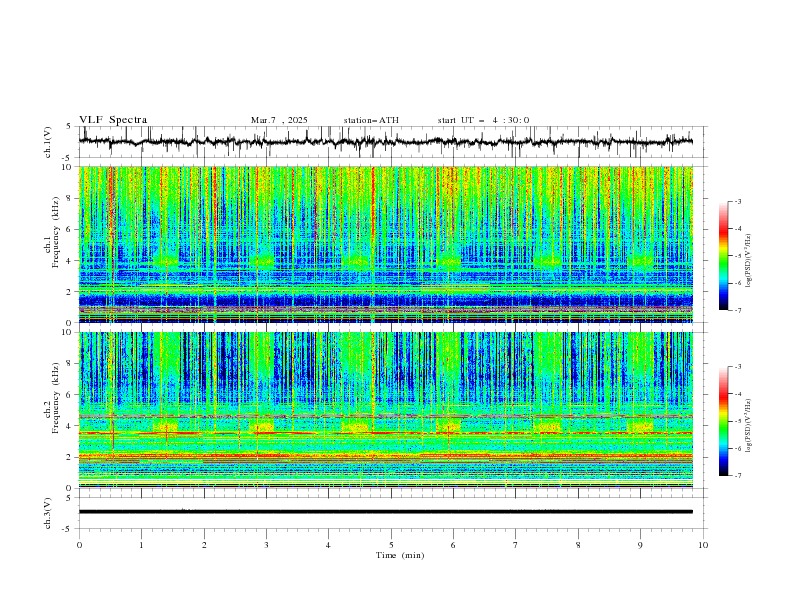Image resolution: width=792 pixels, height=612 pixels.
Task: Click the "0" tick label on the time axis
Action: pos(79,545)
